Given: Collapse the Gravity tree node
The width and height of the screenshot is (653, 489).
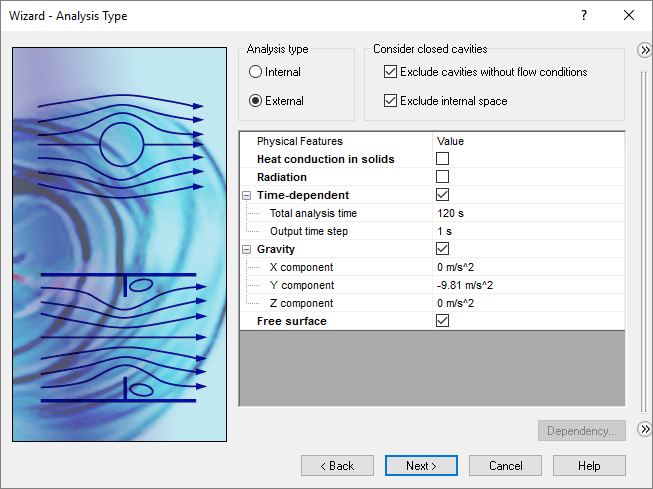Looking at the screenshot, I should pos(246,249).
